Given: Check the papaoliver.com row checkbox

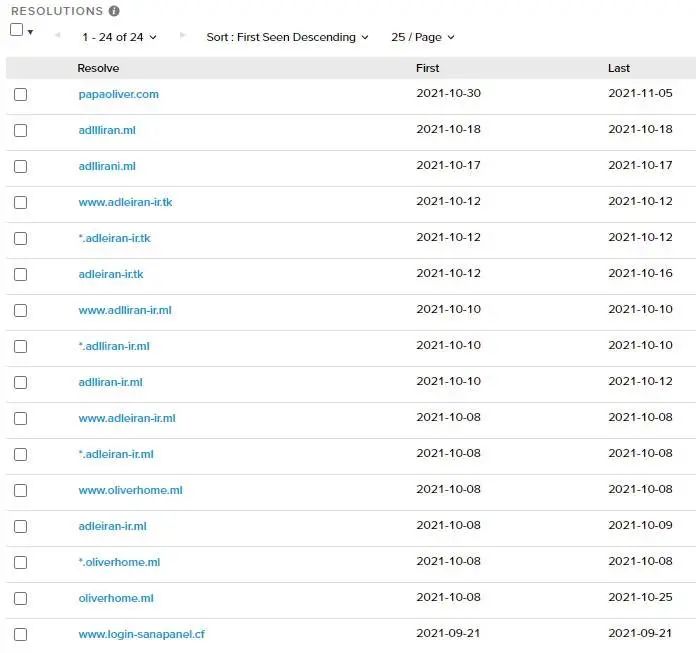Looking at the screenshot, I should 20,95.
